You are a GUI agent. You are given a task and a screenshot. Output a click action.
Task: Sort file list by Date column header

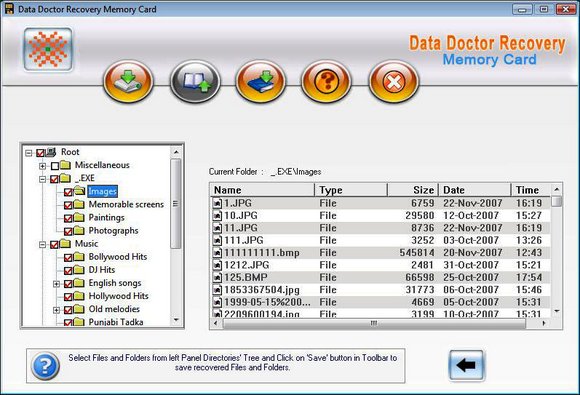475,190
